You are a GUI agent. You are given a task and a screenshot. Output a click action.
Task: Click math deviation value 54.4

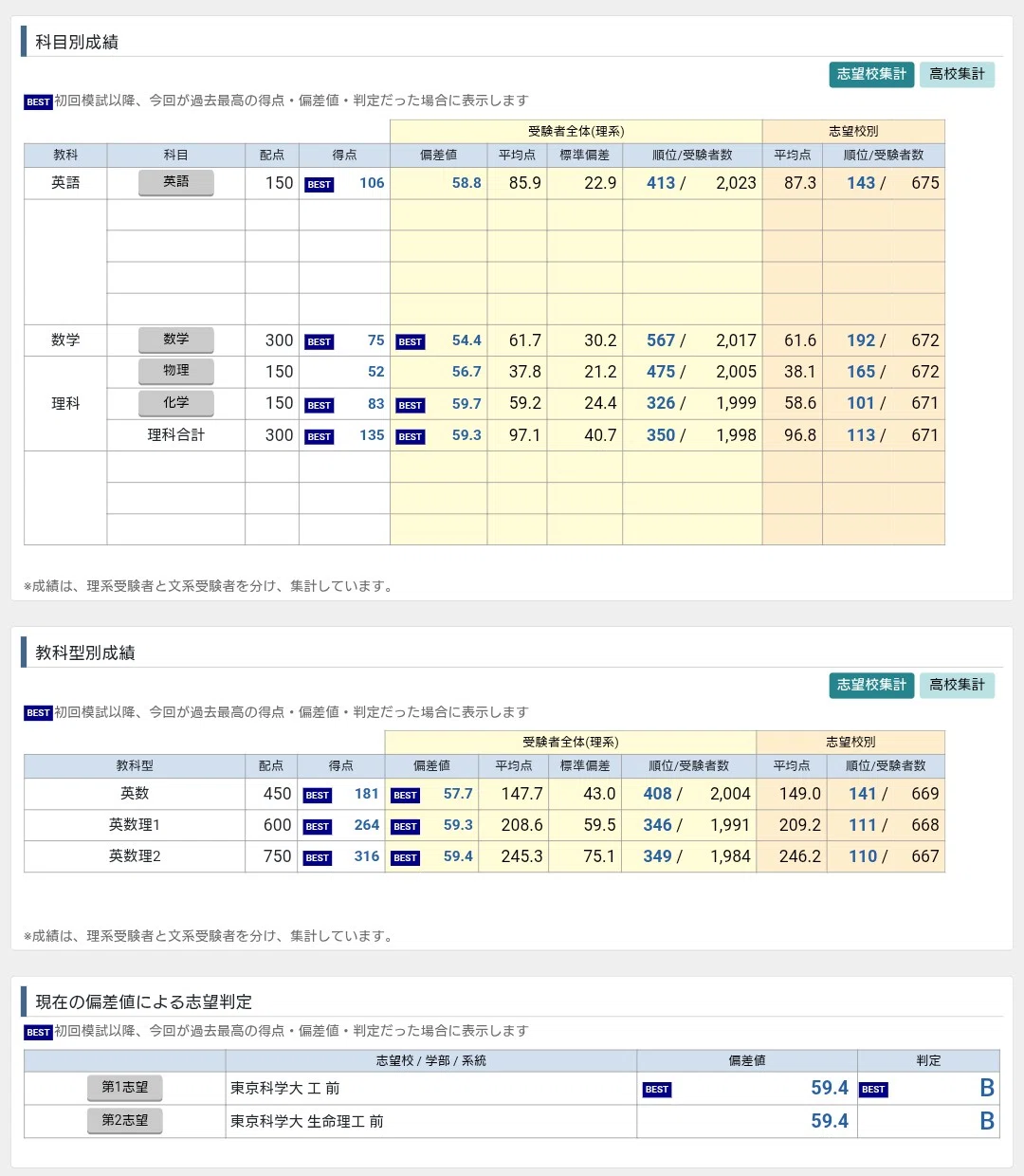(466, 340)
